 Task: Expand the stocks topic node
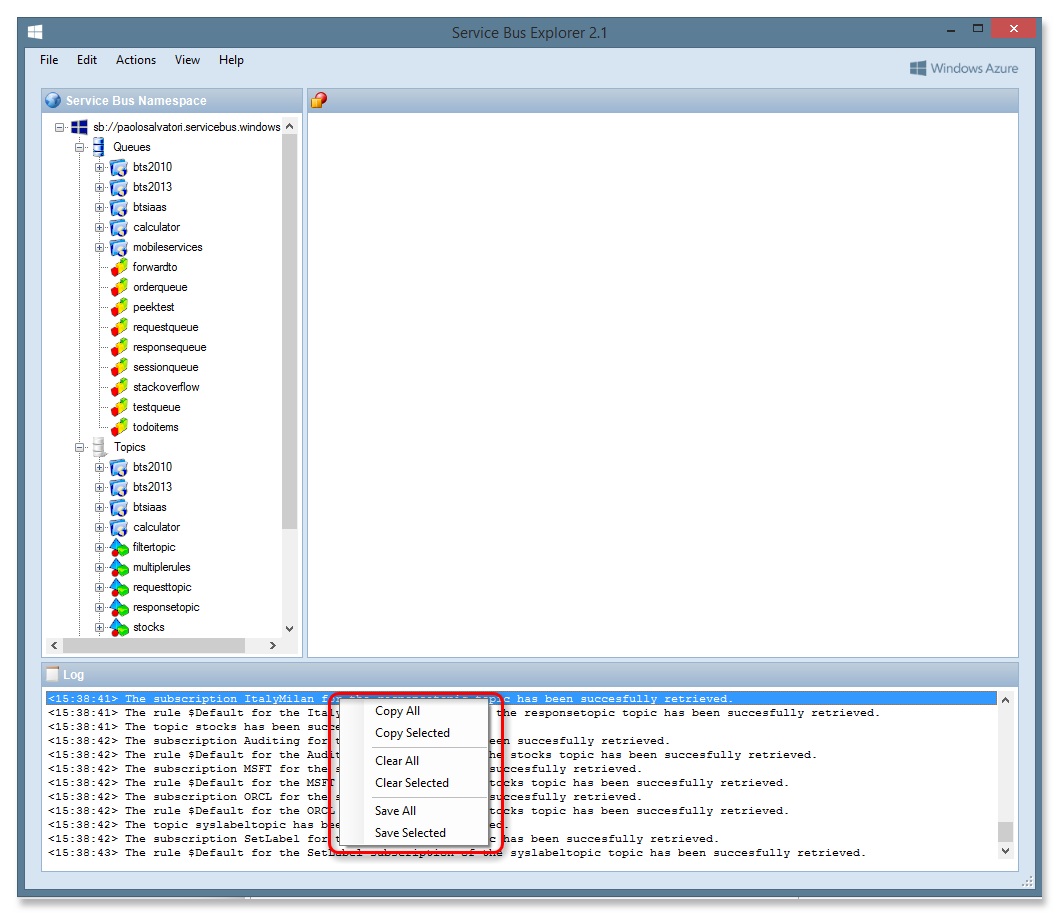[99, 628]
